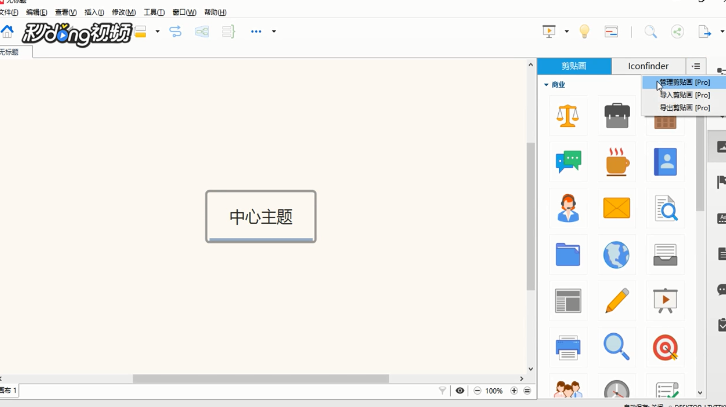726x407 pixels.
Task: Select the newspaper layout clip art
Action: click(x=568, y=301)
